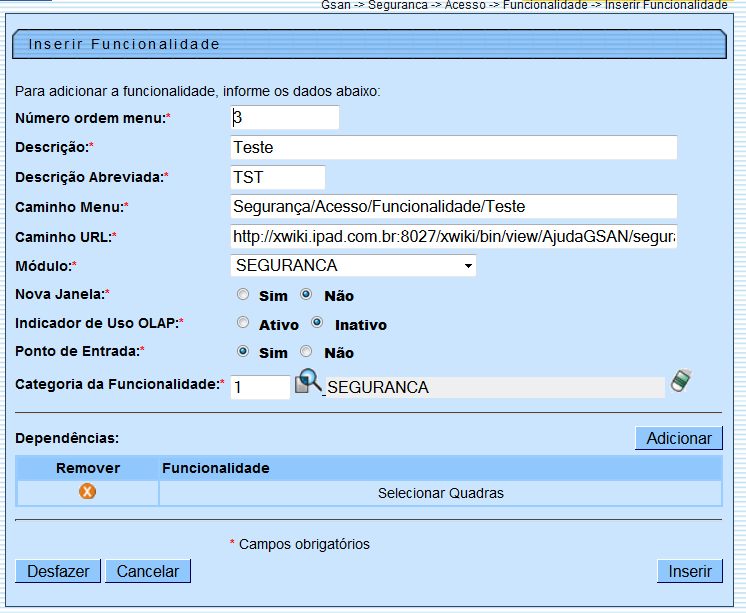Click the Caminho Menu text field

pyautogui.click(x=453, y=207)
